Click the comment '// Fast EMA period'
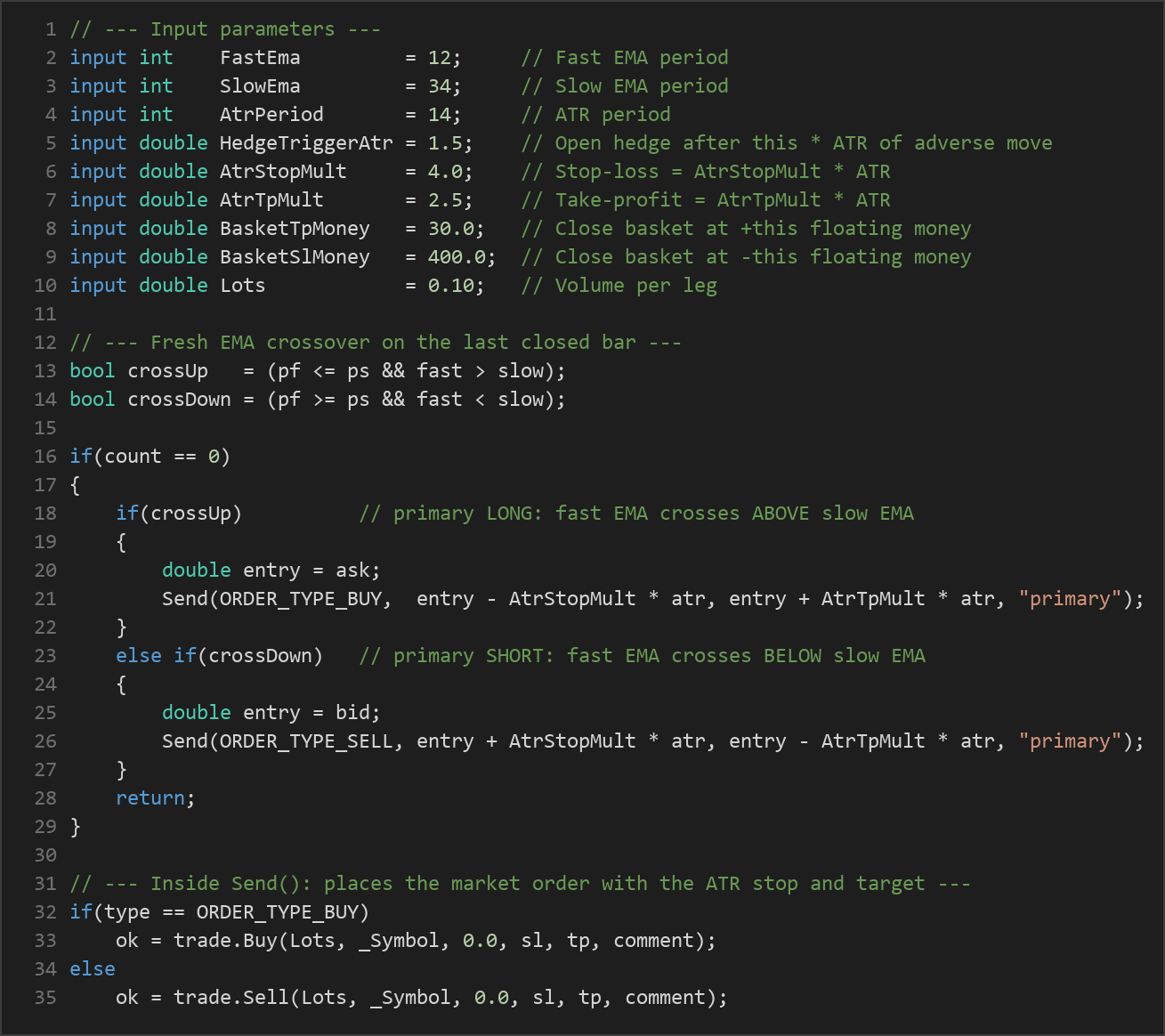Viewport: 1165px width, 1036px height. click(x=625, y=58)
